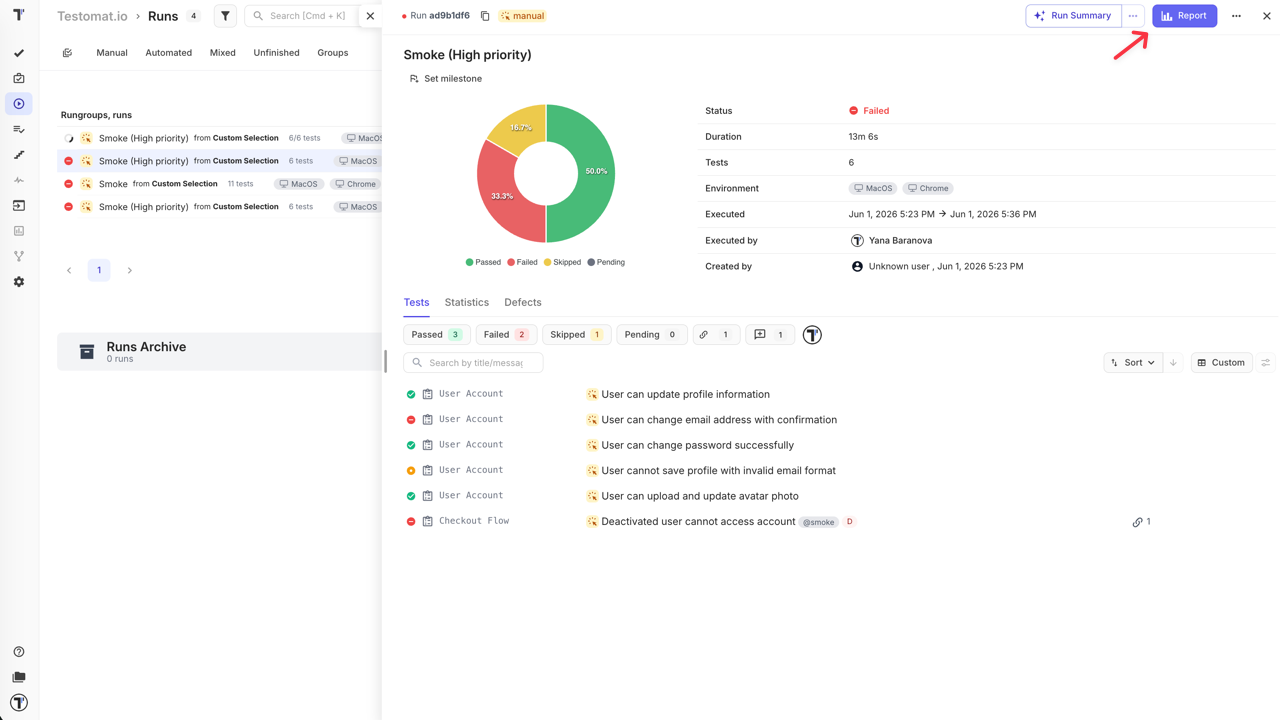1280x720 pixels.
Task: Open the Runs play icon in sidebar
Action: click(x=19, y=104)
